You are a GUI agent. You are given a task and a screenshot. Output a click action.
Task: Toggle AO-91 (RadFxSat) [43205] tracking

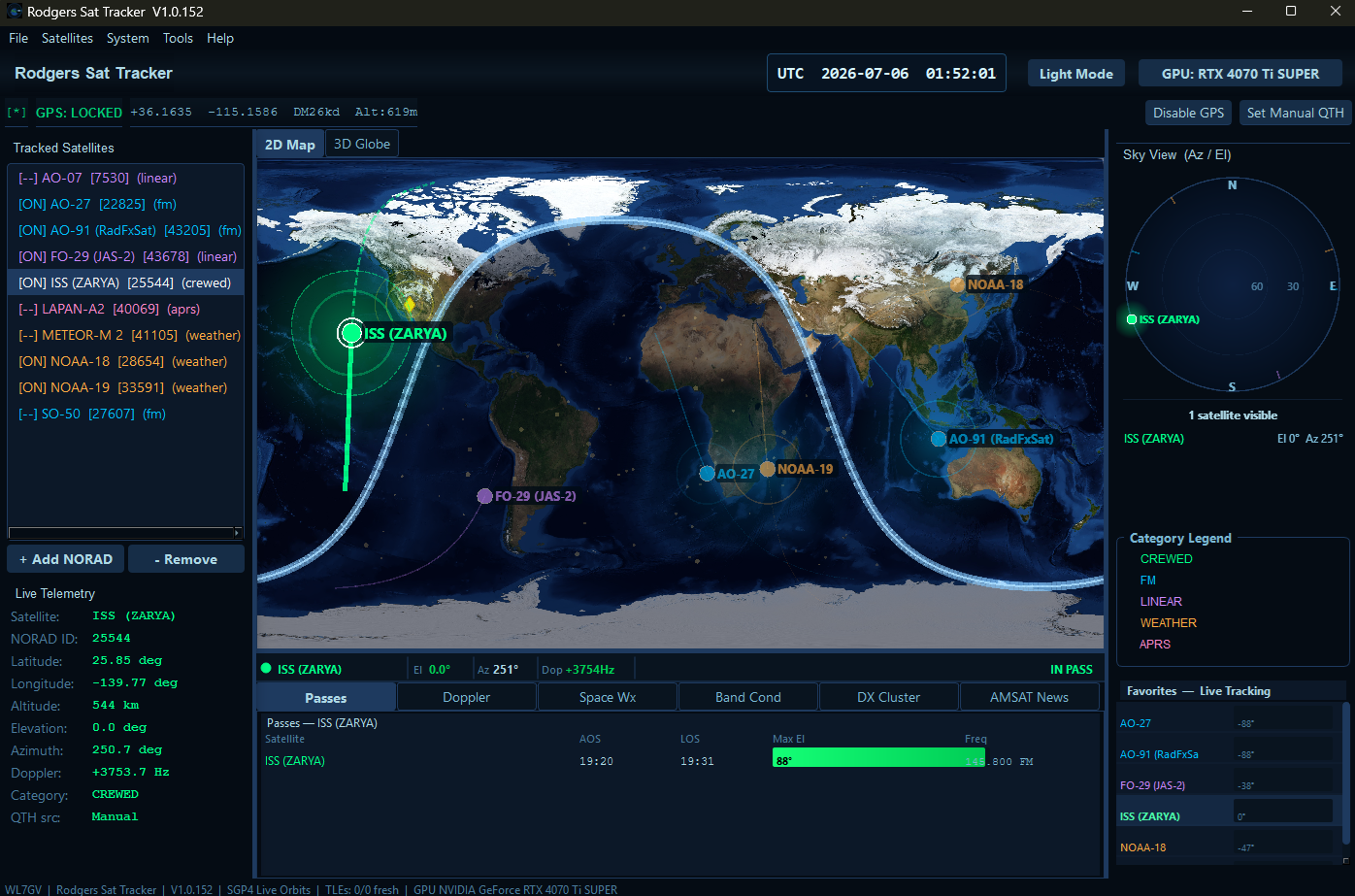coord(125,230)
